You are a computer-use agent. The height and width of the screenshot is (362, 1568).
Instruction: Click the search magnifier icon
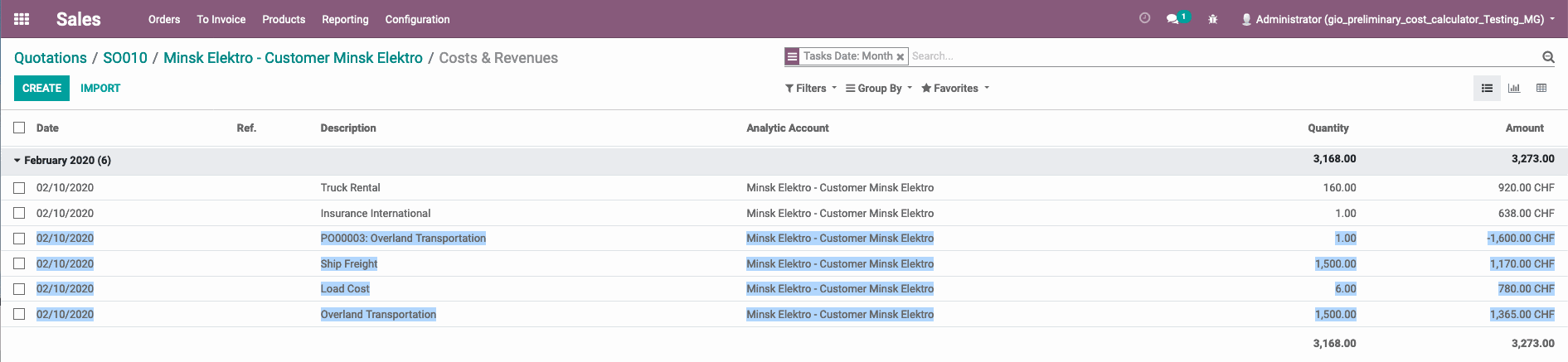coord(1548,57)
